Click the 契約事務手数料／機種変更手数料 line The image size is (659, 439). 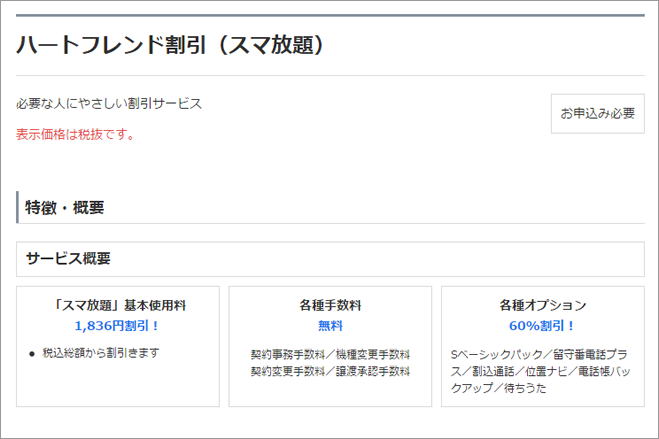coord(330,355)
